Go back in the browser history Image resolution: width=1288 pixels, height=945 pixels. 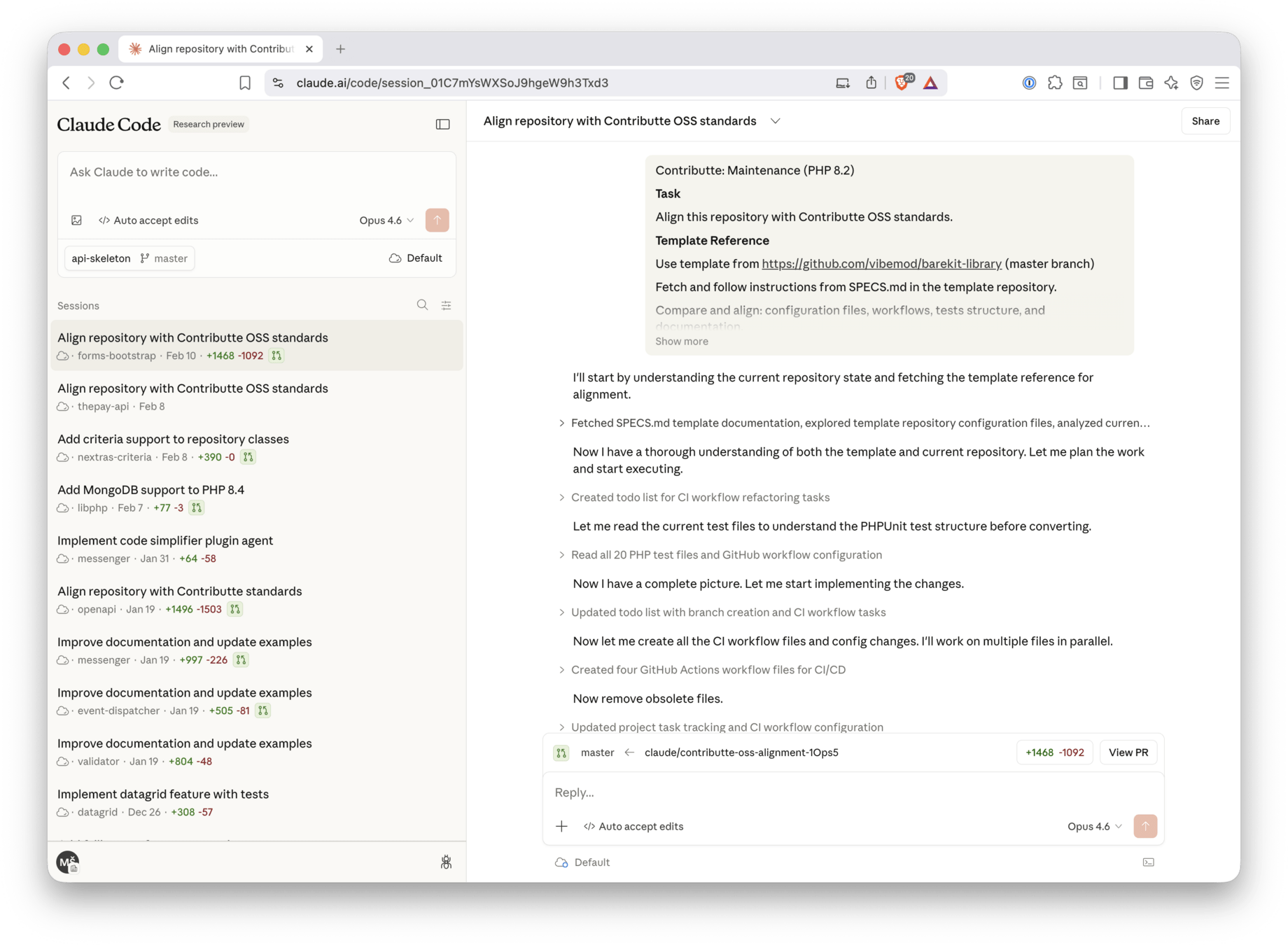click(66, 83)
